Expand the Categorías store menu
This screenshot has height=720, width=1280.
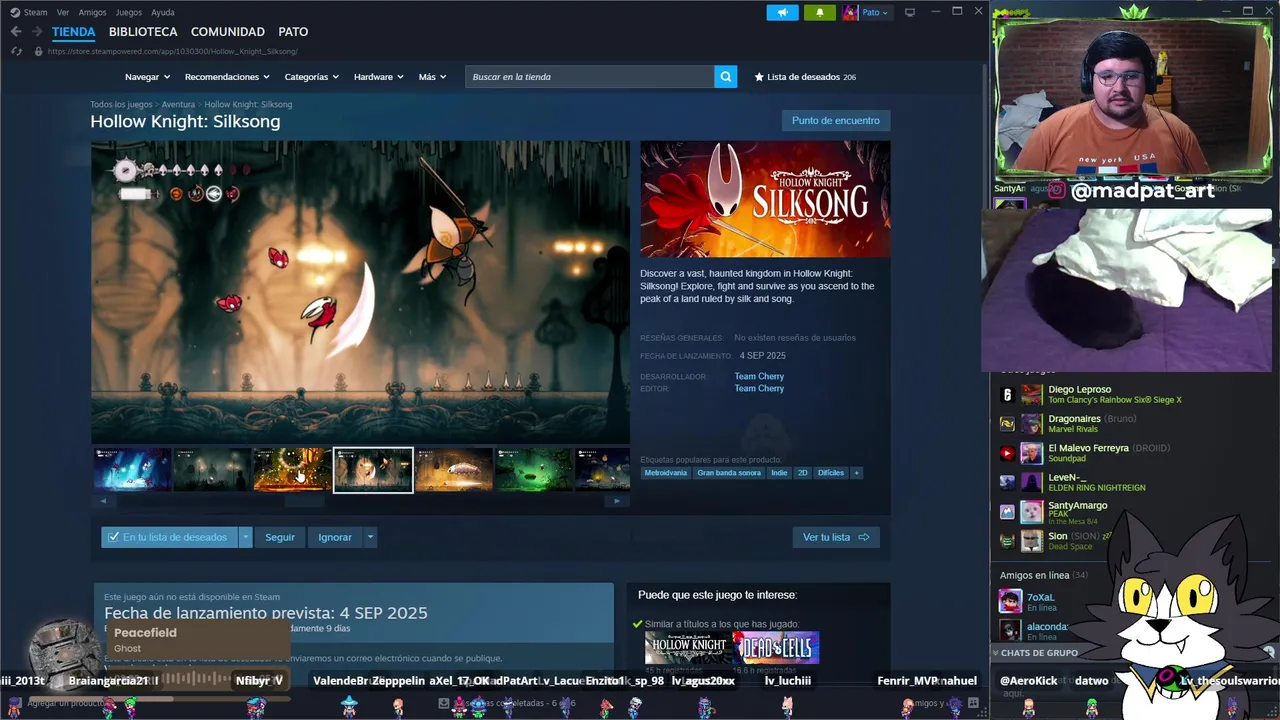[x=311, y=77]
